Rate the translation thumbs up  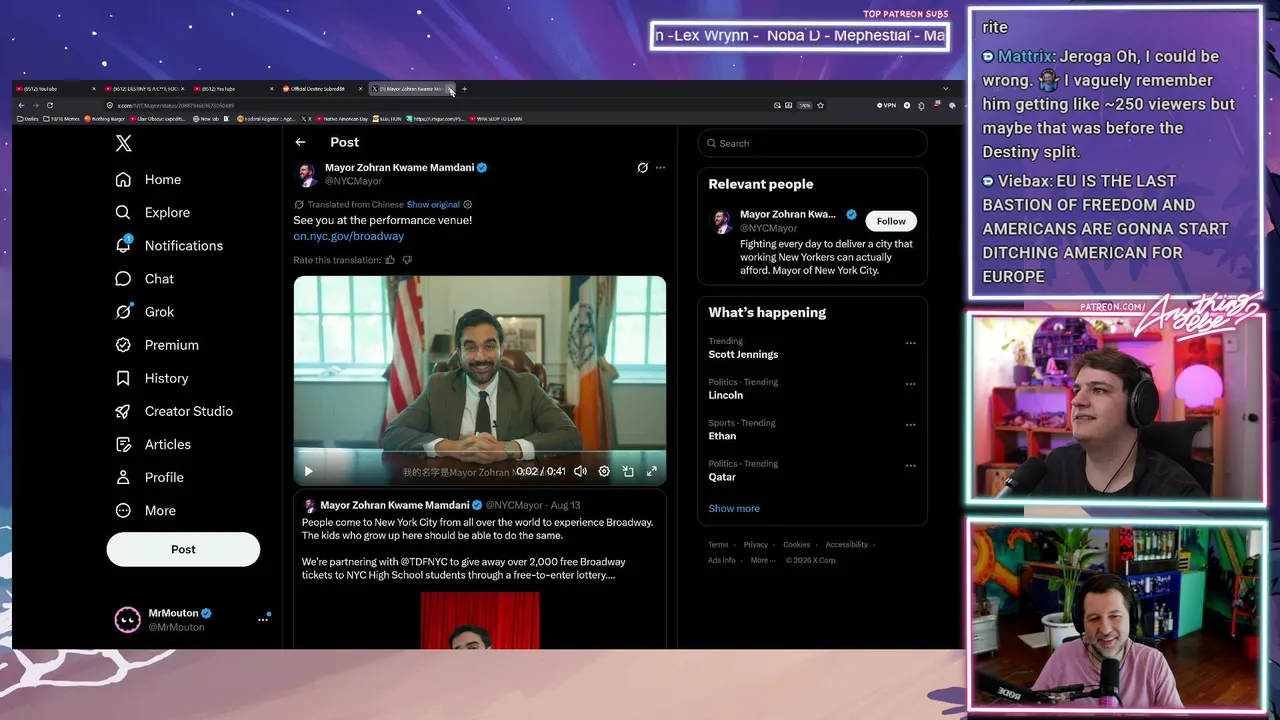pos(390,260)
